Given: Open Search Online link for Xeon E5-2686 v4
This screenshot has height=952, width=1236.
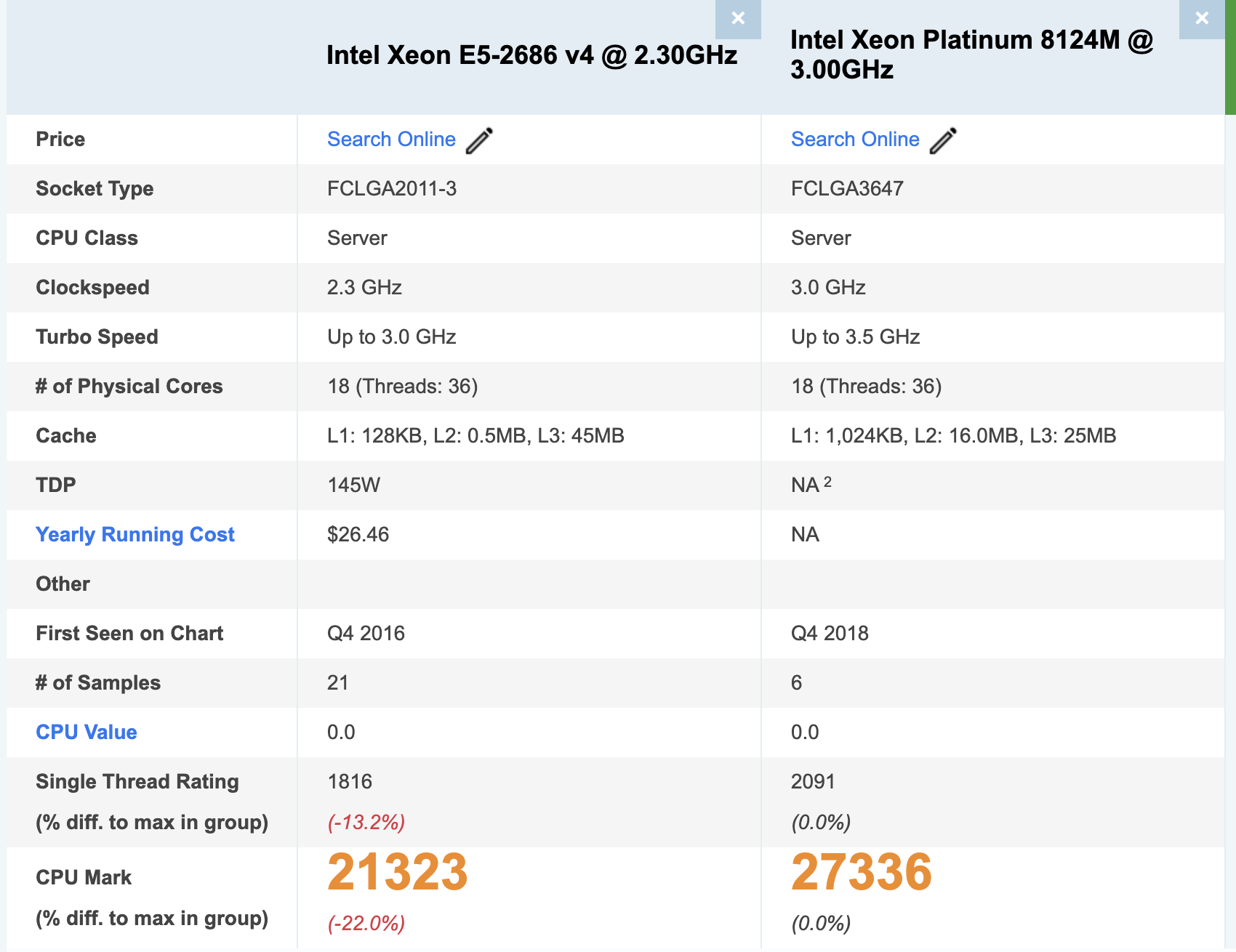Looking at the screenshot, I should [x=391, y=139].
